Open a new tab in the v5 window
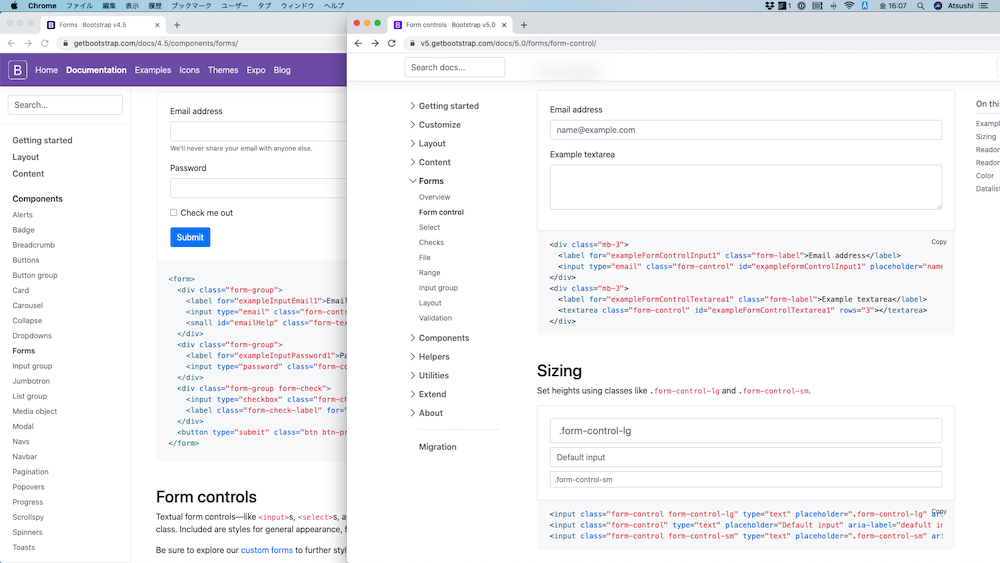The height and width of the screenshot is (563, 1000). tap(524, 25)
